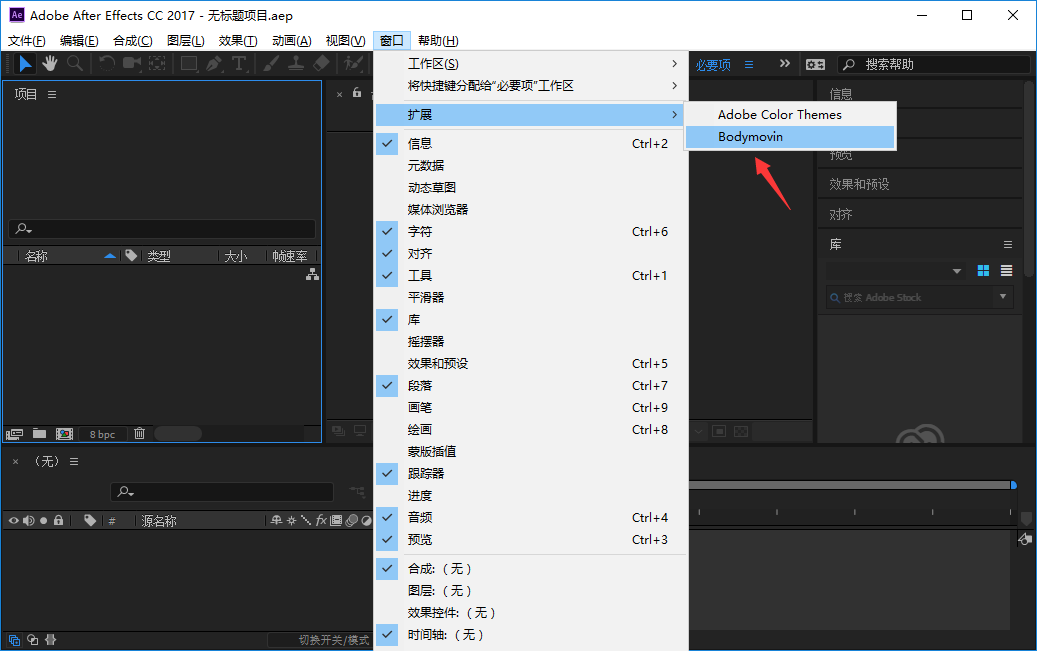Open the Project panel search options dropdown
The width and height of the screenshot is (1037, 651).
(x=24, y=229)
